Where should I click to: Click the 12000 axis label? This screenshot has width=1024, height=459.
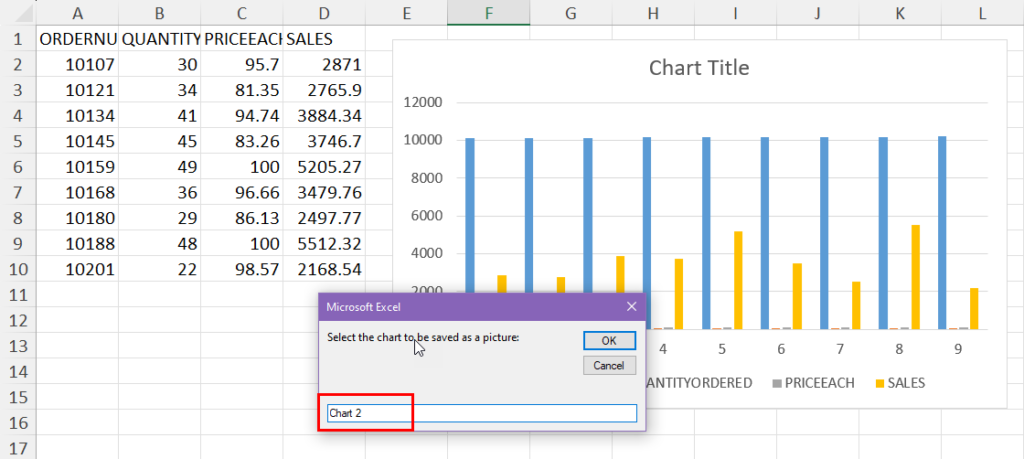pos(424,103)
